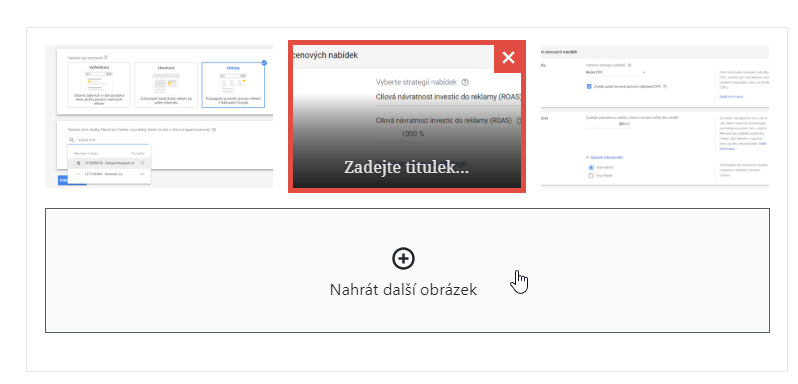Click 'Nahrát další obrázek' label text

click(403, 290)
